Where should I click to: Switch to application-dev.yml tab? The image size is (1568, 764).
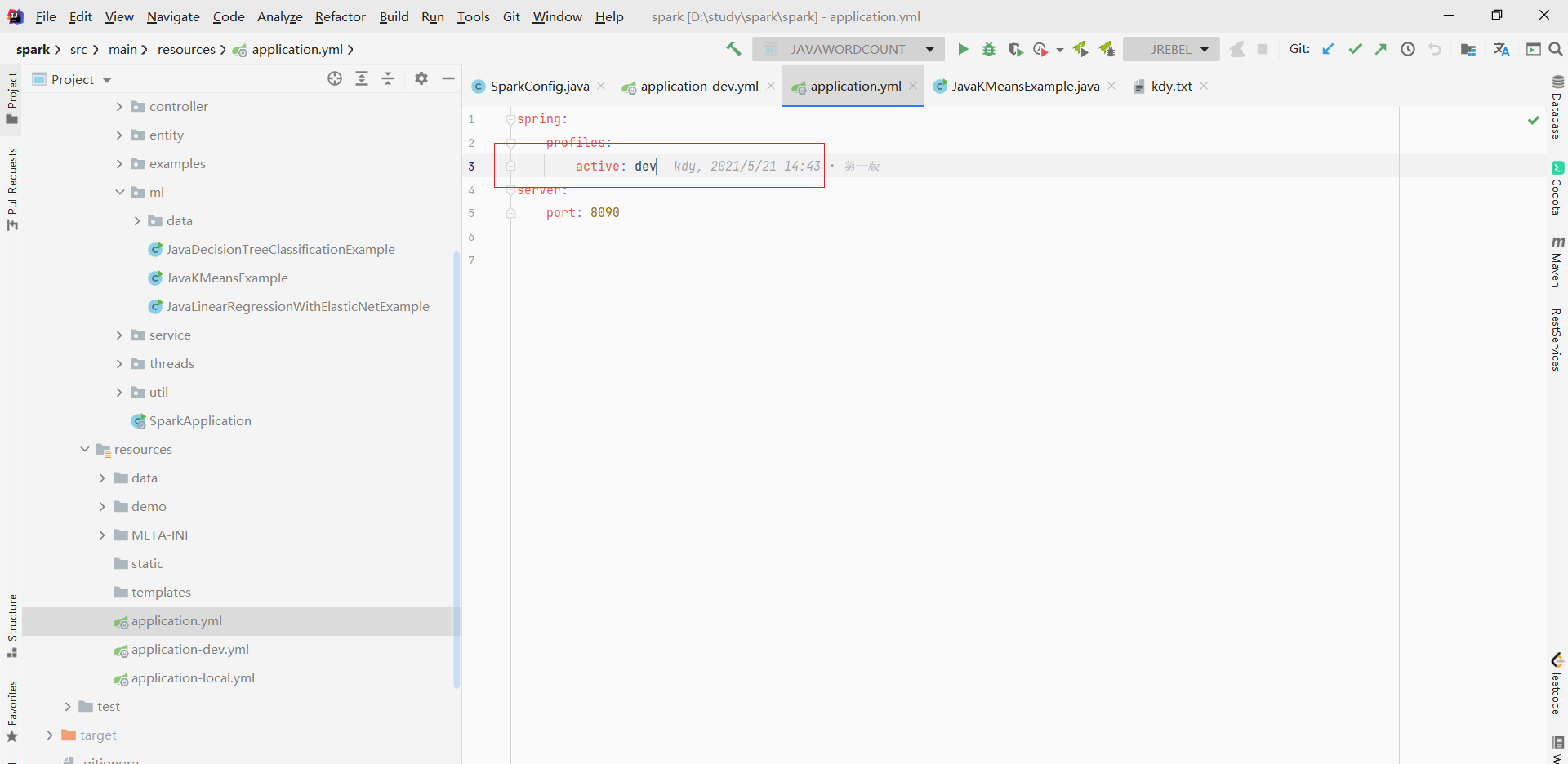coord(698,86)
